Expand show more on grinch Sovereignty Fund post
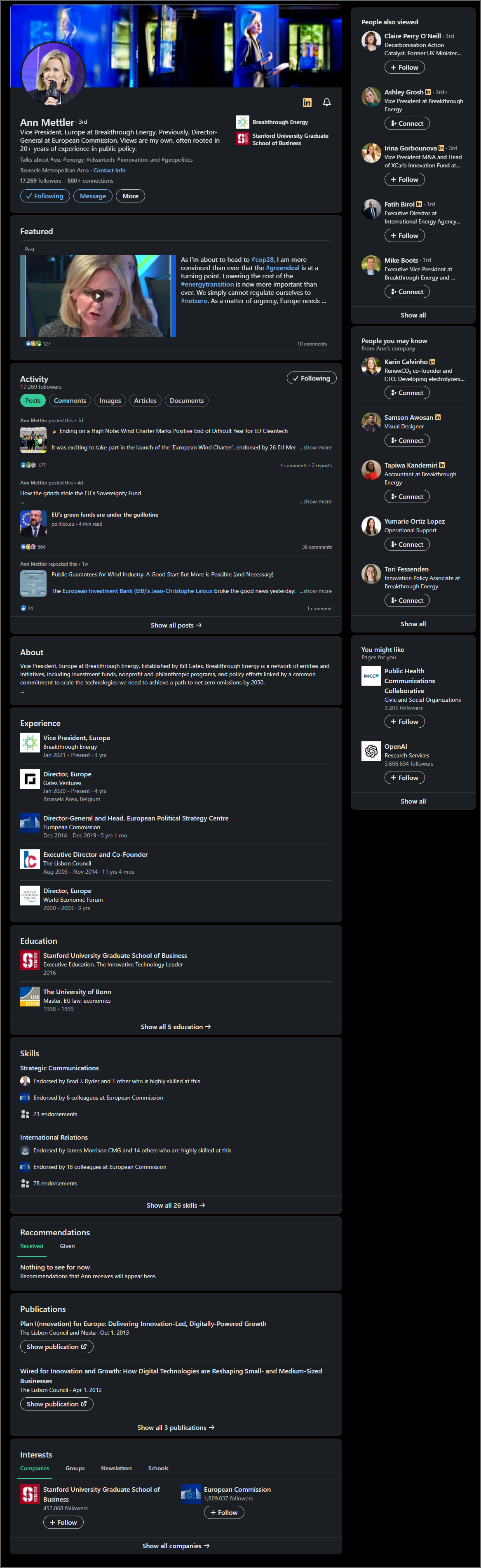481x1568 pixels. (315, 501)
